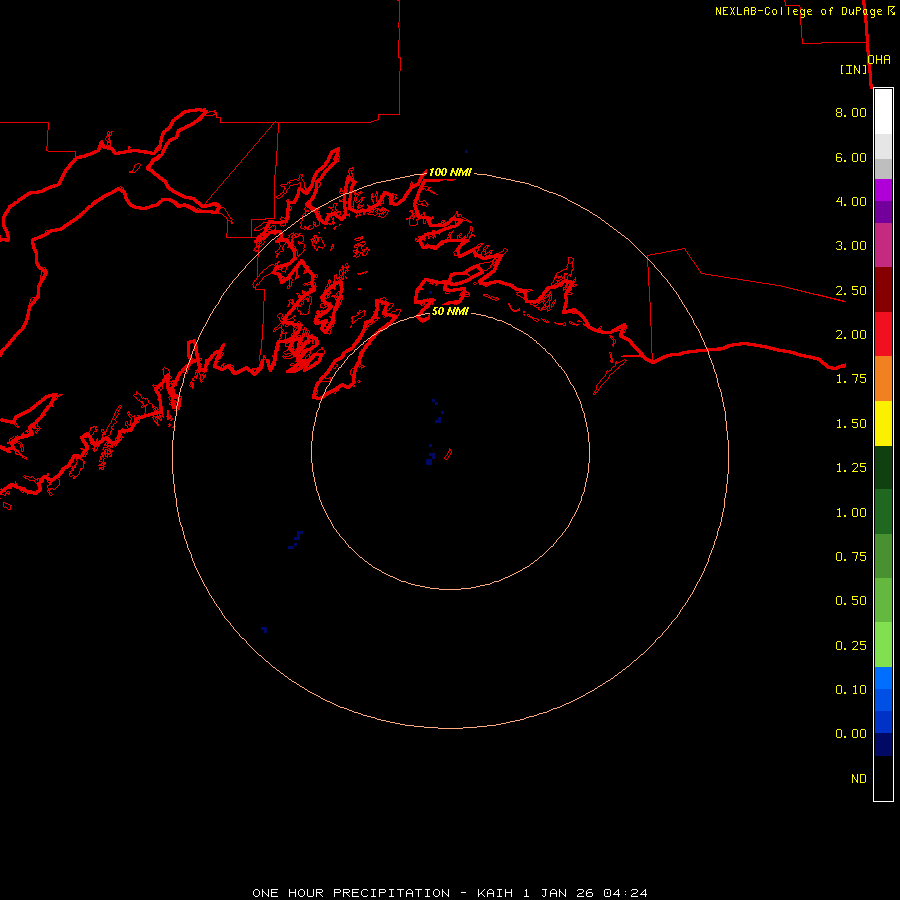The width and height of the screenshot is (900, 900).
Task: Click the 6.00 legend value
Action: tap(851, 157)
